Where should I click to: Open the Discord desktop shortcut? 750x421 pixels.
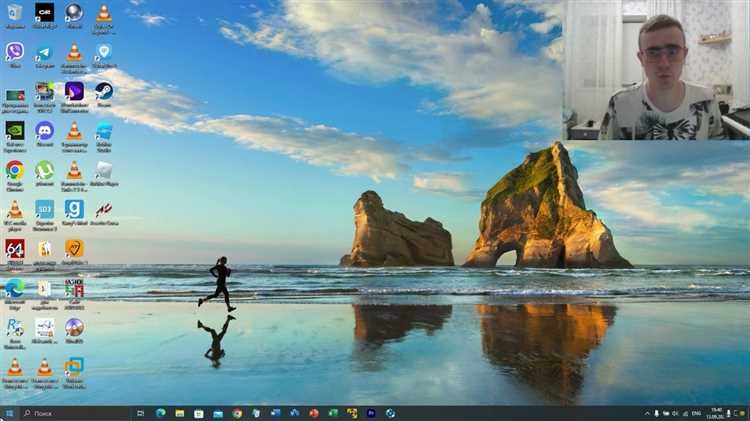click(x=44, y=131)
